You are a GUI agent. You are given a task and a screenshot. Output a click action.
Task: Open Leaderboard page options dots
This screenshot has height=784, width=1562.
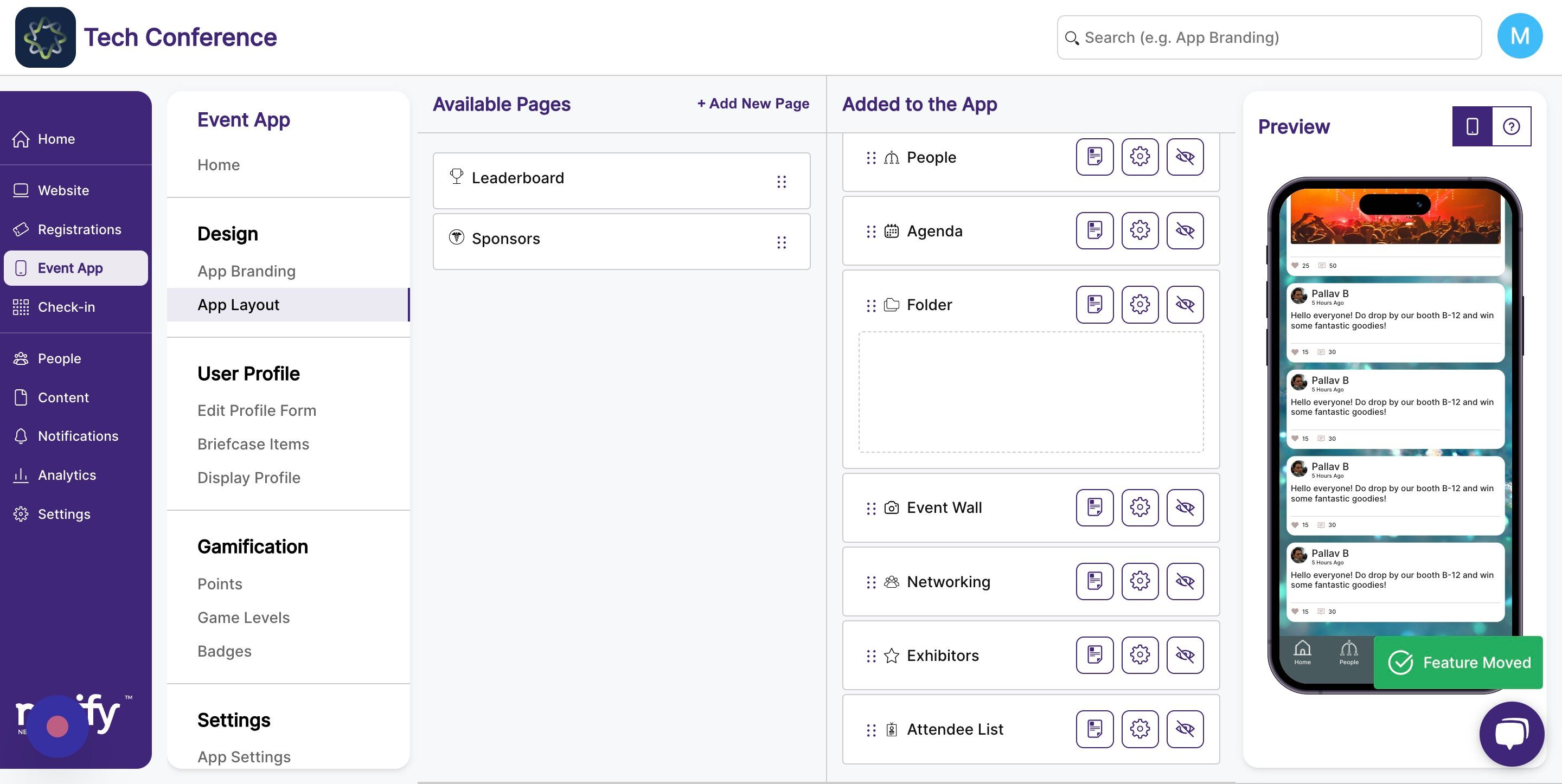[x=782, y=181]
